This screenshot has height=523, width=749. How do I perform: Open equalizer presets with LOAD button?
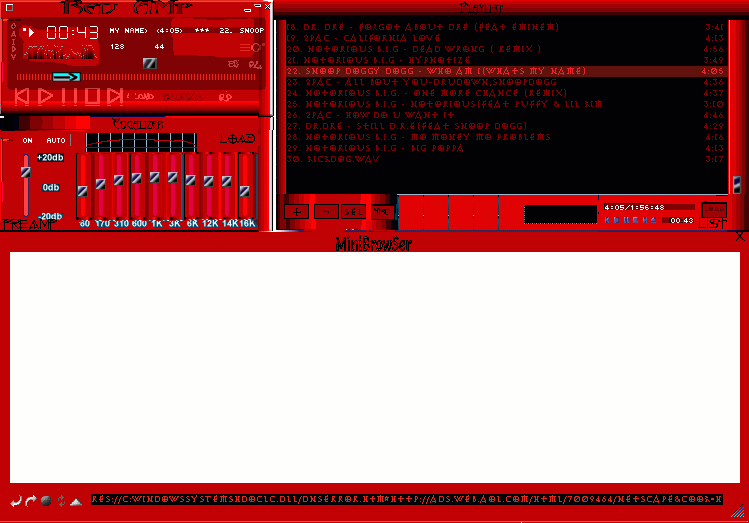(237, 139)
